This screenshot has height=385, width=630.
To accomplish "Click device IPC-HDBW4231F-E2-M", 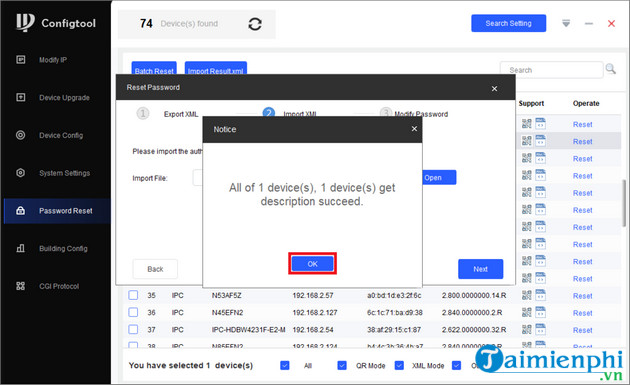I will click(248, 330).
